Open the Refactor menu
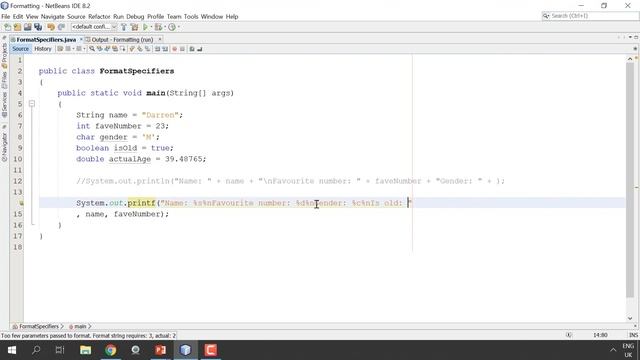The image size is (640, 360). tap(99, 16)
